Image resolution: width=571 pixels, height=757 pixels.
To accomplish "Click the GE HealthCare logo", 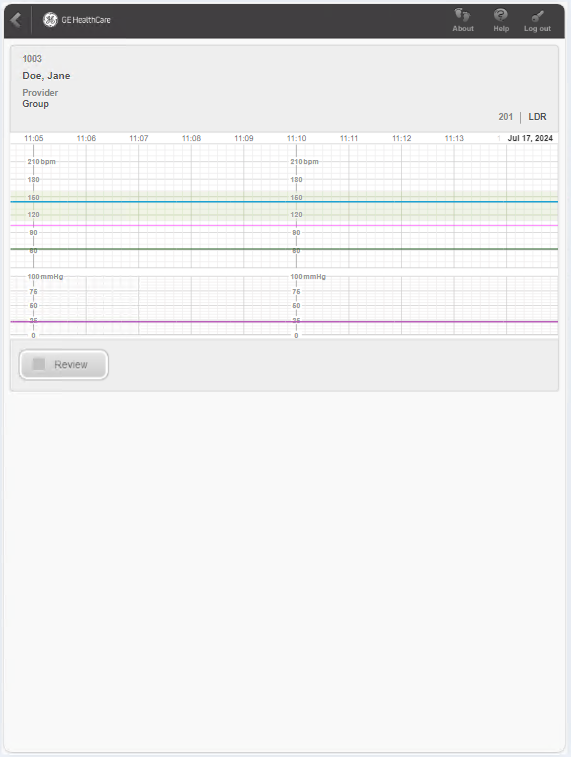I will (77, 20).
